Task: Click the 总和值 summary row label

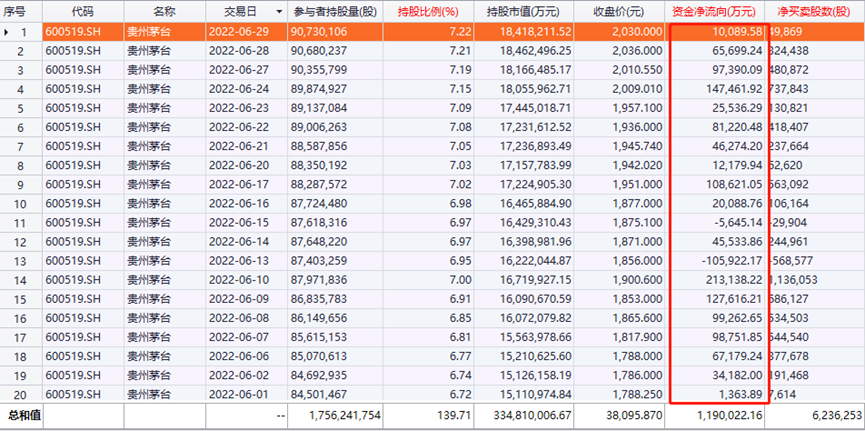Action: [24, 415]
